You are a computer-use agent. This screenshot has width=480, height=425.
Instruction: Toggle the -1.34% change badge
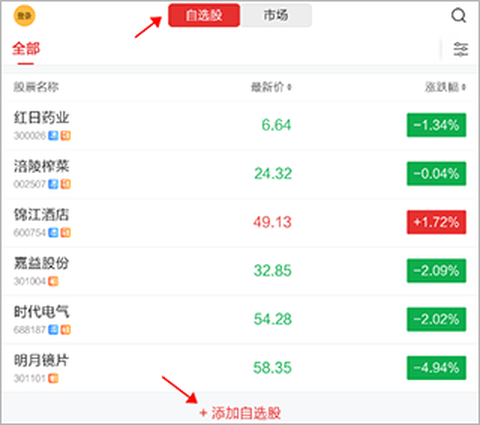coord(436,125)
